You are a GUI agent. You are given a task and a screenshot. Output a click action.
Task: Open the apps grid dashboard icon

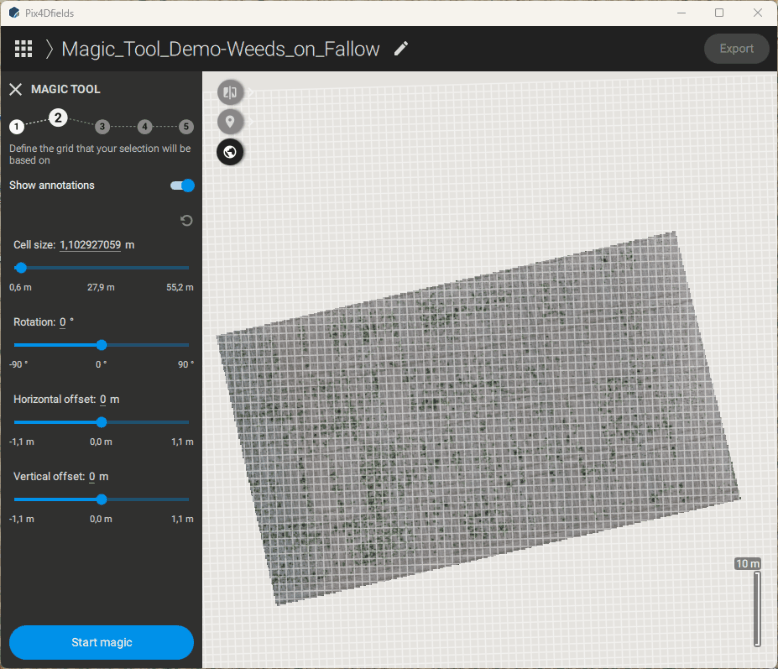(x=23, y=49)
